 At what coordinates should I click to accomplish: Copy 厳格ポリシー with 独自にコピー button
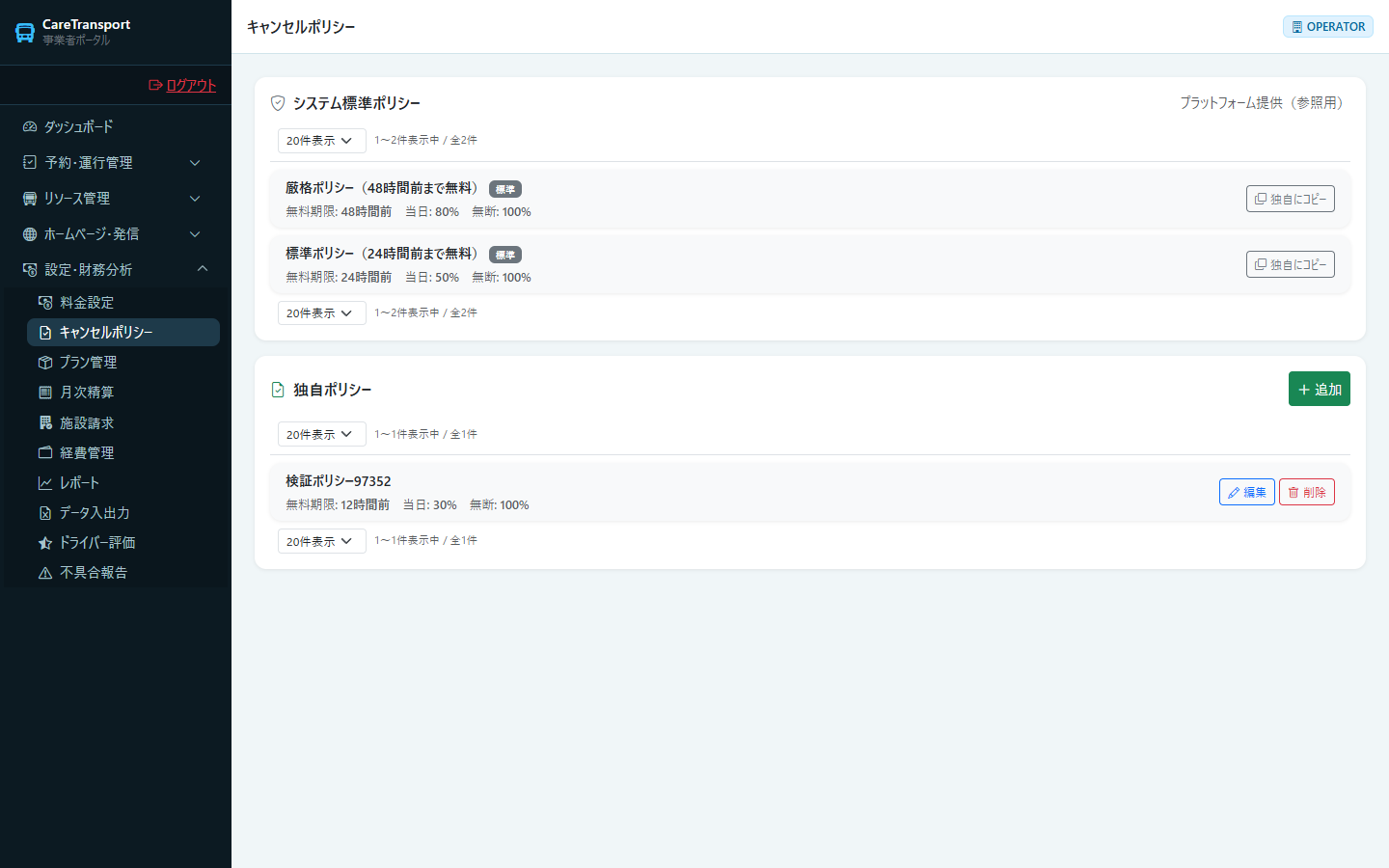click(x=1291, y=199)
